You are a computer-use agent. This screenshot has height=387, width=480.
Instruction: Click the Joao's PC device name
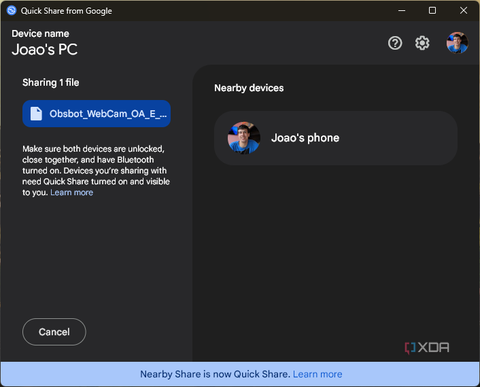click(45, 50)
